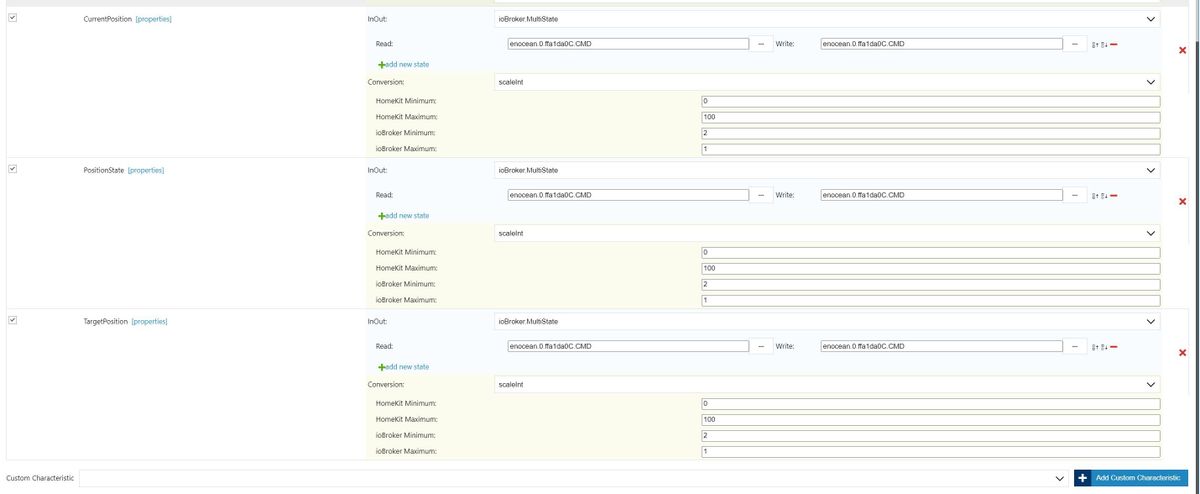Edit PositionState ioBroker Minimum field
Viewport: 1200px width, 494px height.
pos(931,284)
